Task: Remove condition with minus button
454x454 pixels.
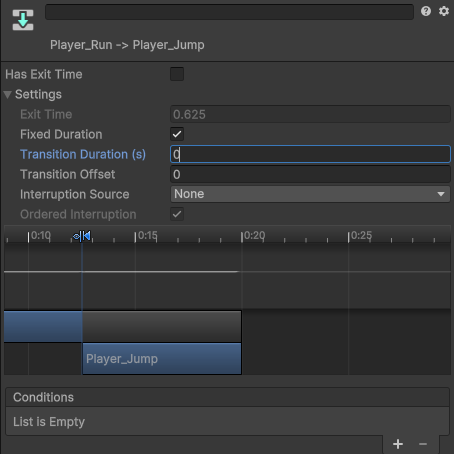Action: [x=423, y=444]
